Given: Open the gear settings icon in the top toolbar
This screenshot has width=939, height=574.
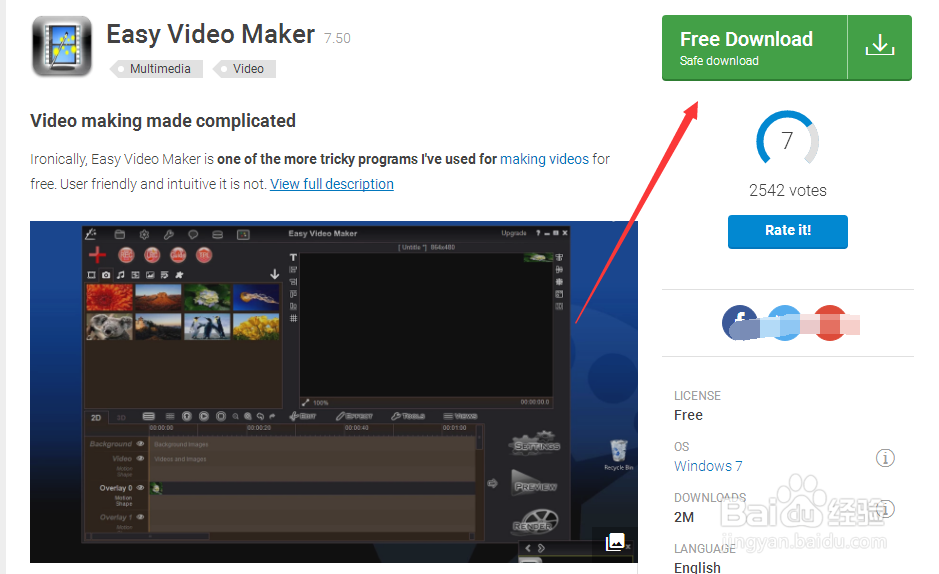Looking at the screenshot, I should (x=144, y=235).
